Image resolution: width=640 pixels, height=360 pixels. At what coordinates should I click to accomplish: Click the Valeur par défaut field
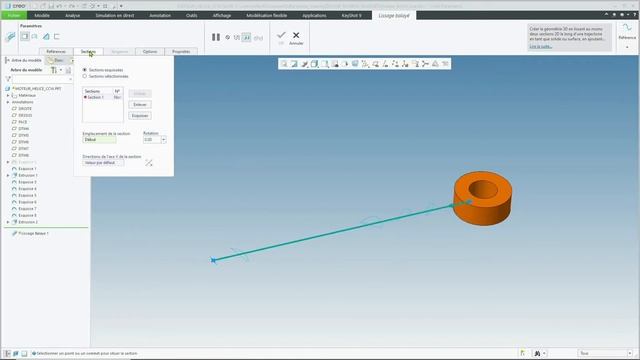click(103, 163)
